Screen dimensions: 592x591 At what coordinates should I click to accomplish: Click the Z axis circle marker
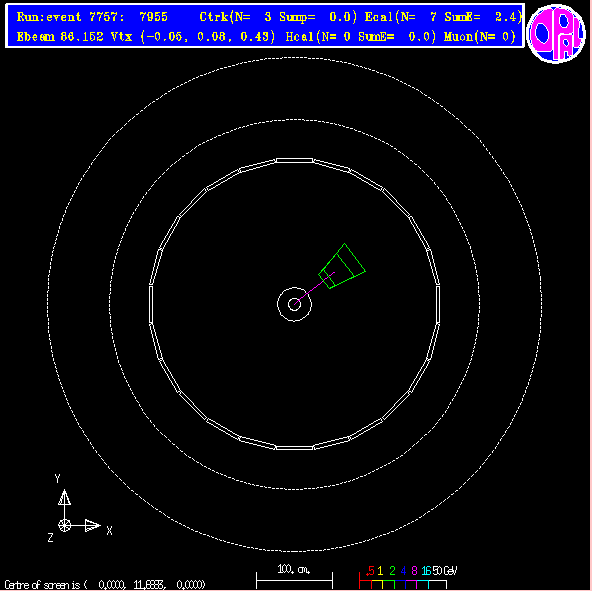pos(65,525)
